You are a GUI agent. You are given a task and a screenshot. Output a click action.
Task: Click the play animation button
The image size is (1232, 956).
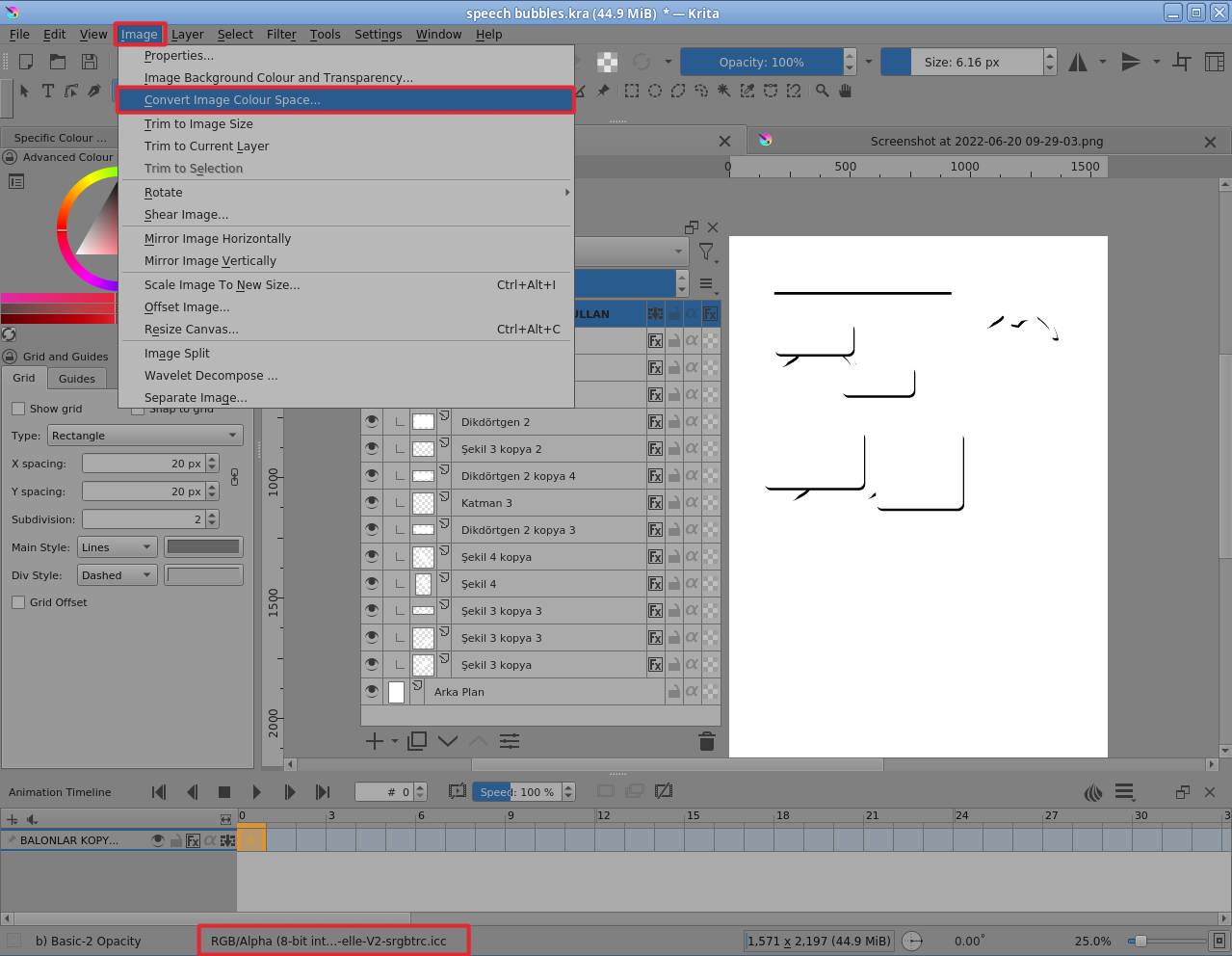pyautogui.click(x=256, y=792)
